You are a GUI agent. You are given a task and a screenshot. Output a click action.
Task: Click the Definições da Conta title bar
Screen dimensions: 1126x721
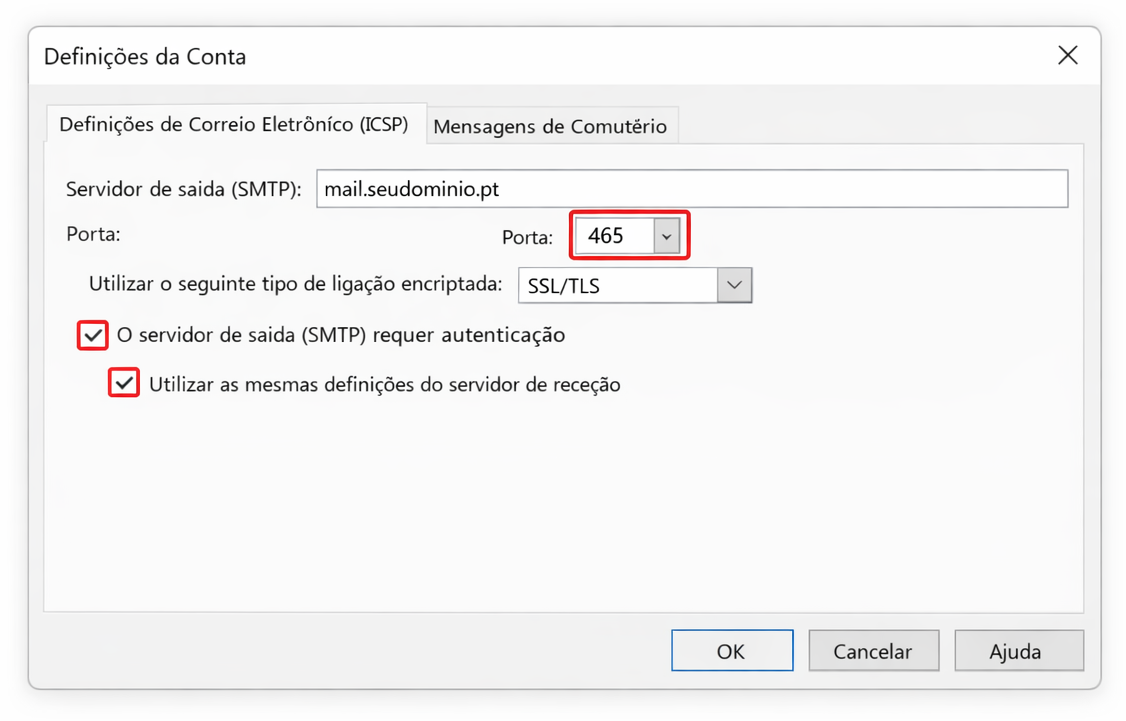[500, 56]
